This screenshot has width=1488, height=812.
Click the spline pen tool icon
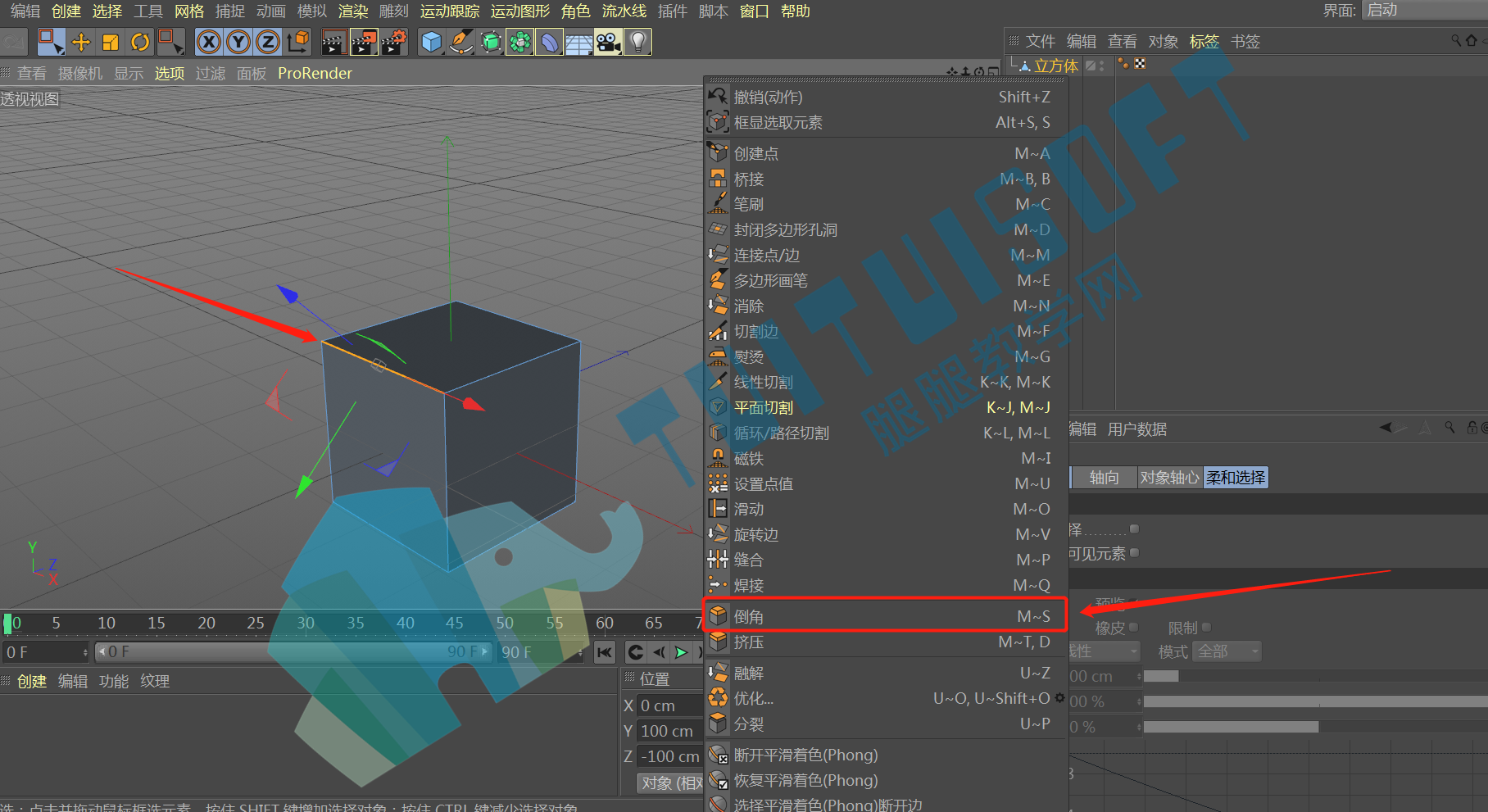click(x=461, y=42)
